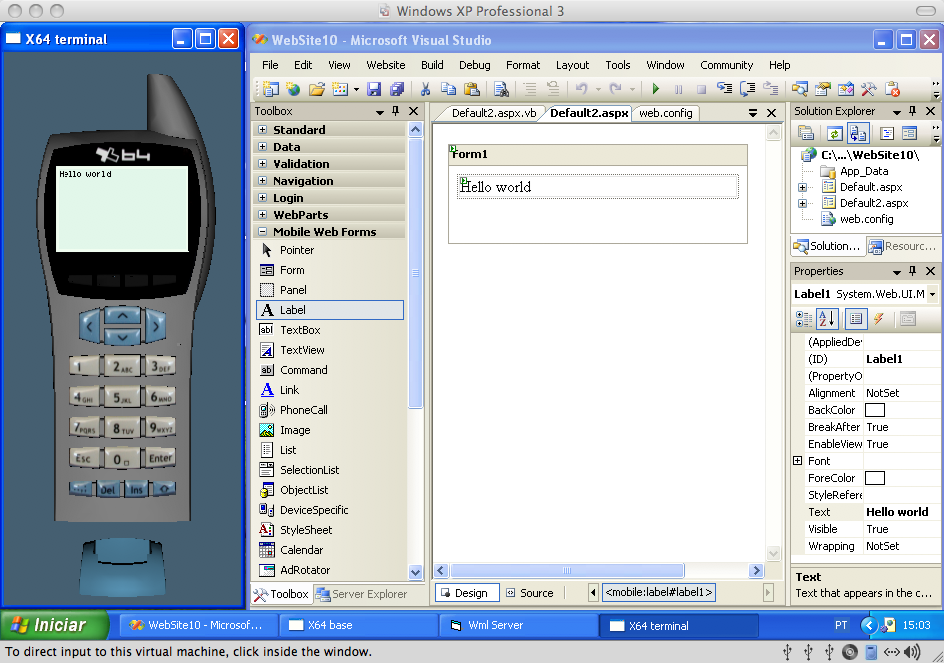Click the Save All toolbar icon
The image size is (944, 663).
click(x=397, y=89)
